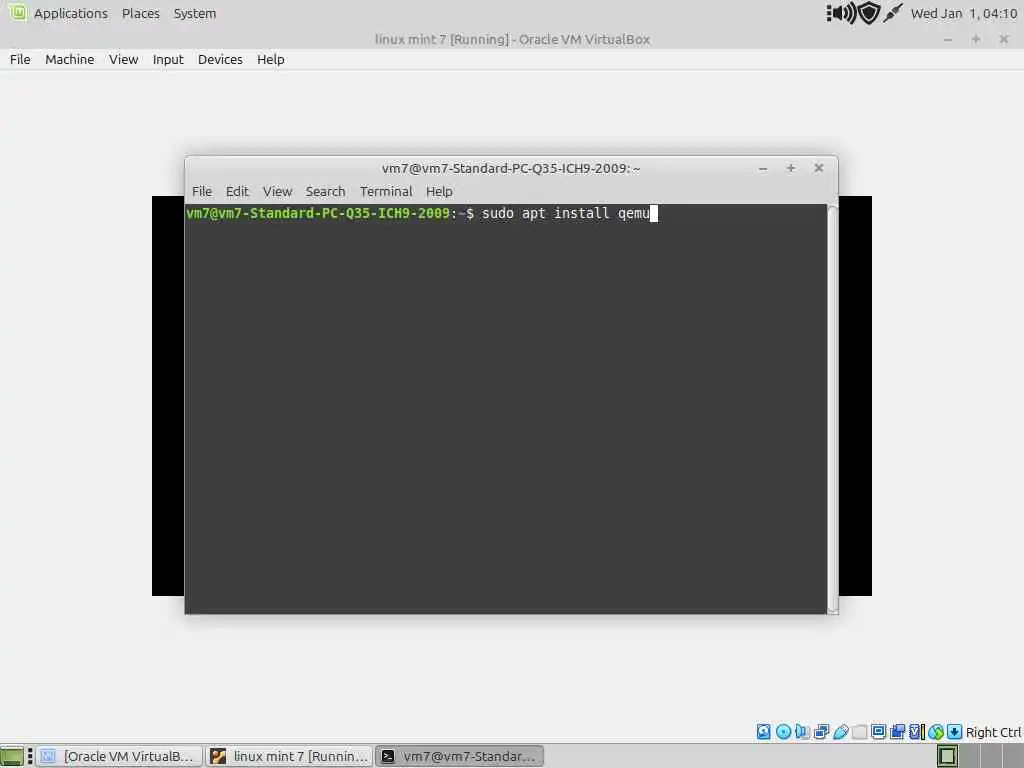Open the terminal Help menu
The image size is (1024, 768).
(439, 191)
